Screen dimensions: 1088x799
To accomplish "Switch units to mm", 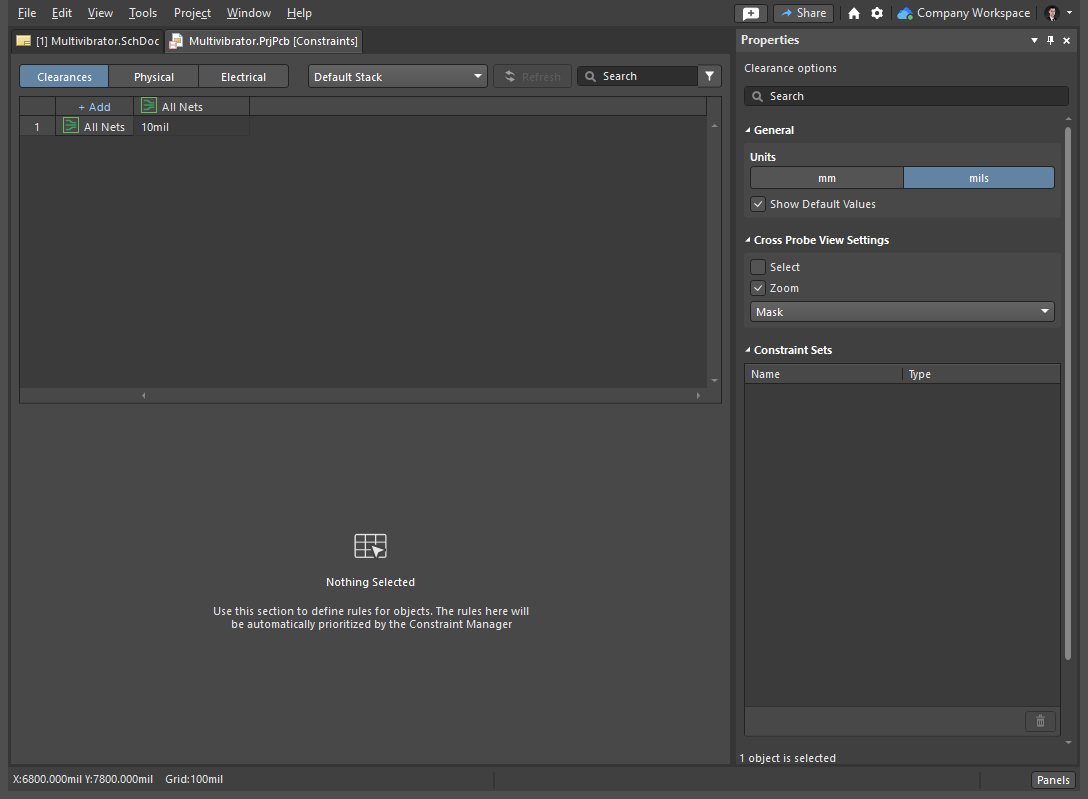I will [826, 178].
